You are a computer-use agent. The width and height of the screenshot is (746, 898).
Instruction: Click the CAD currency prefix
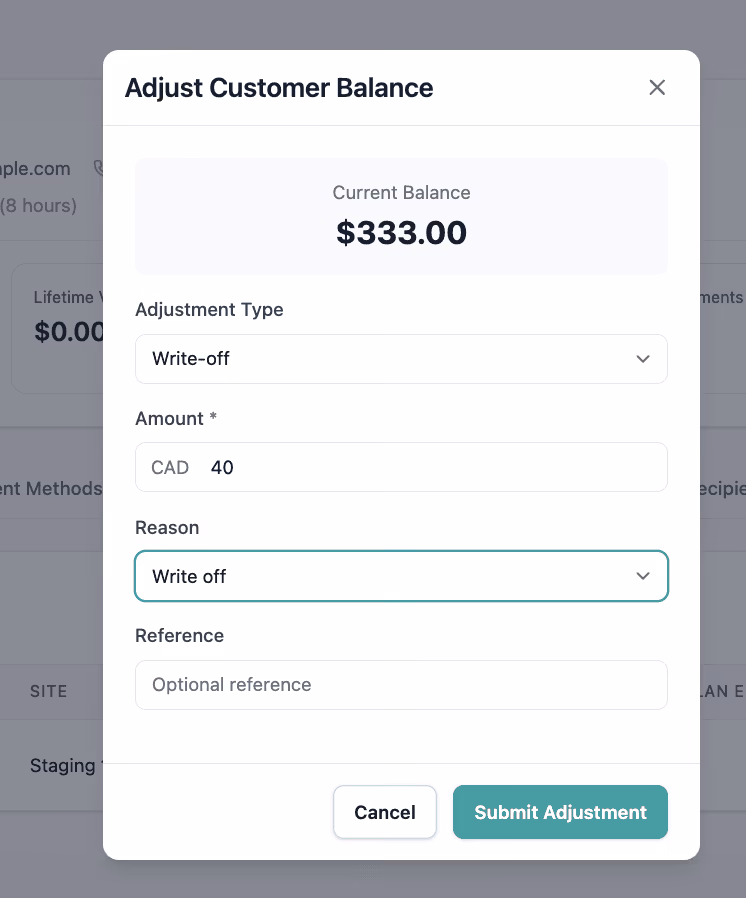[170, 467]
